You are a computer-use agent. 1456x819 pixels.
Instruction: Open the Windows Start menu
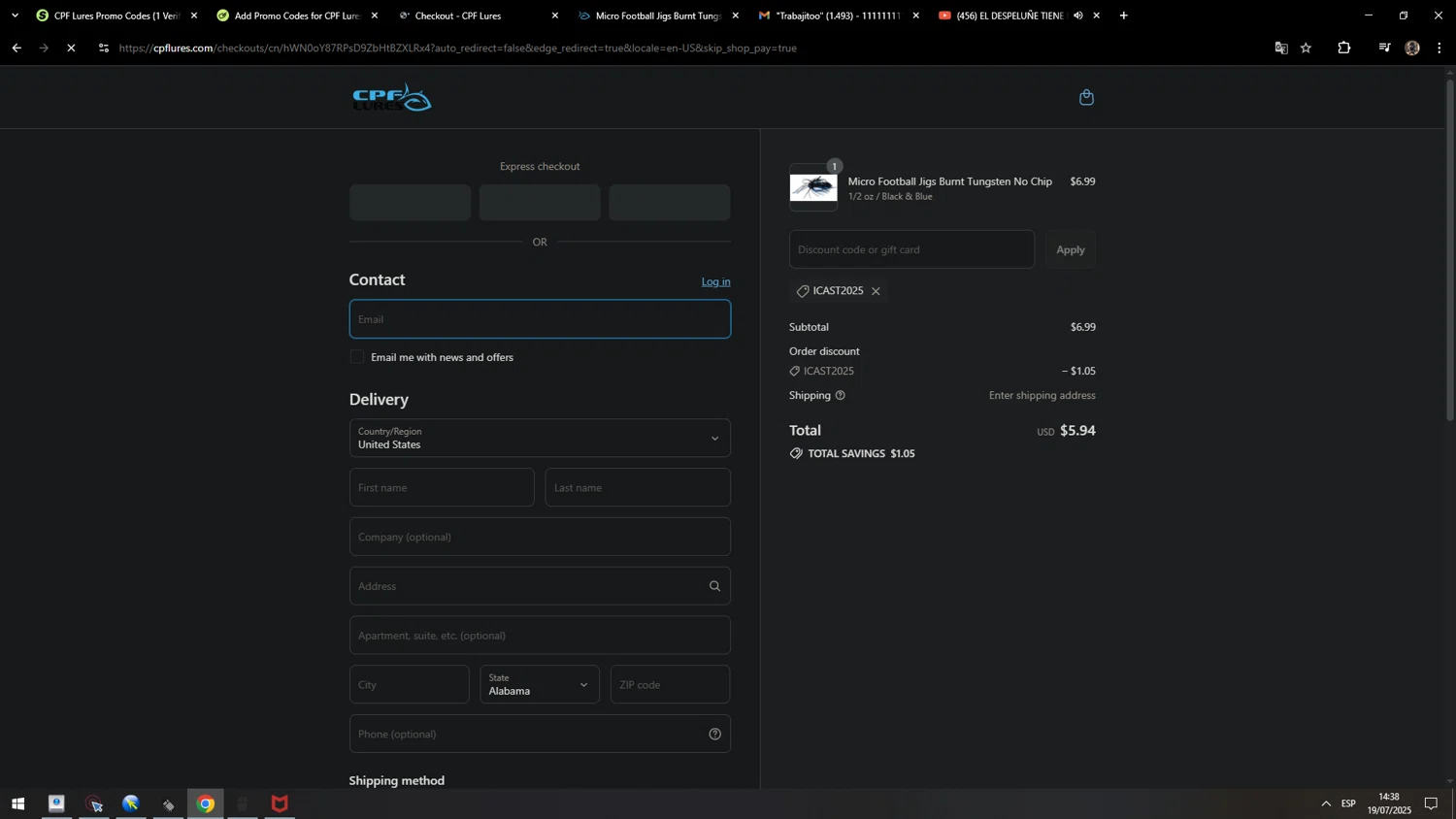[x=17, y=803]
